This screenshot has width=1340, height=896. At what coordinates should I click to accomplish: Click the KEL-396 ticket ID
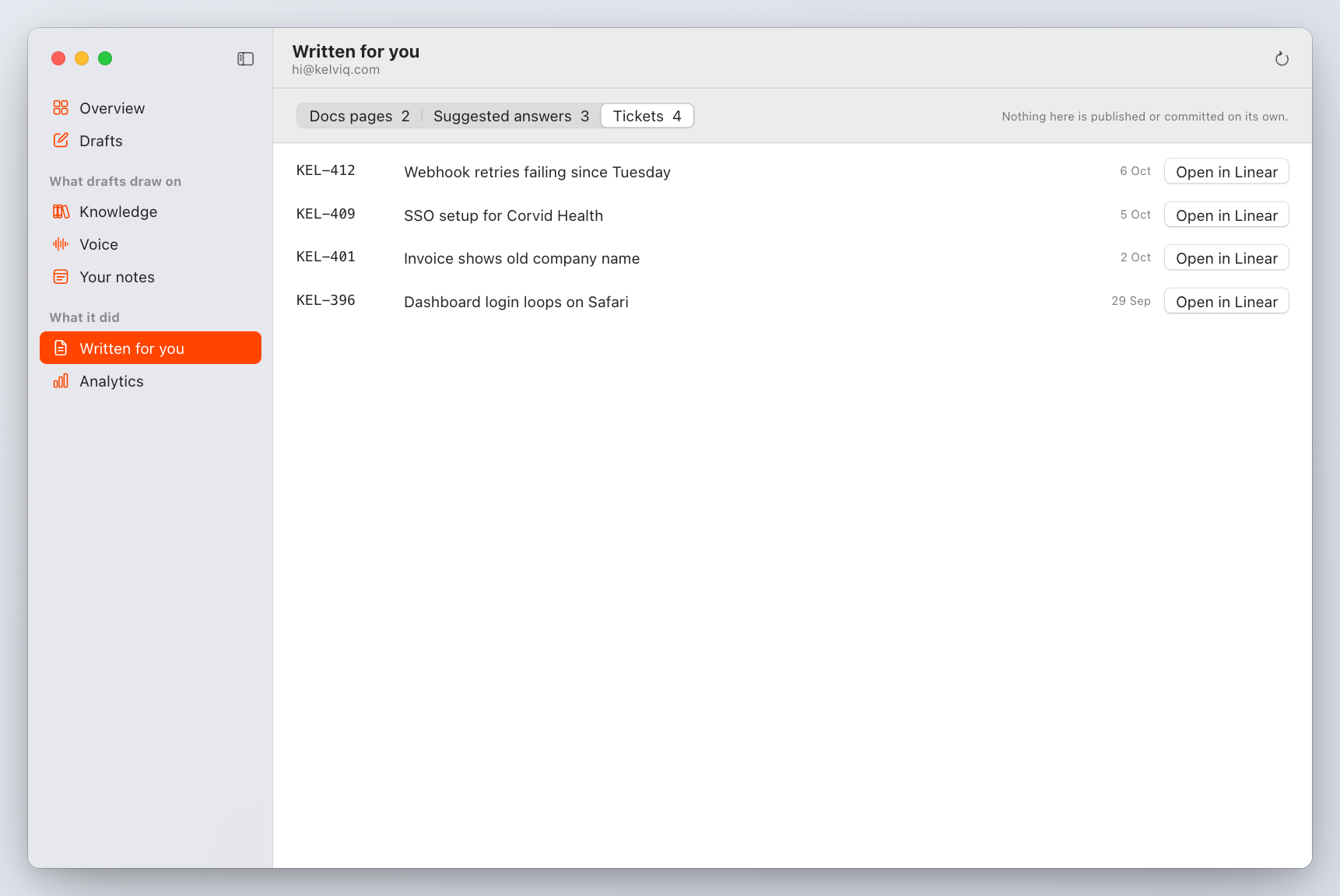(x=325, y=300)
